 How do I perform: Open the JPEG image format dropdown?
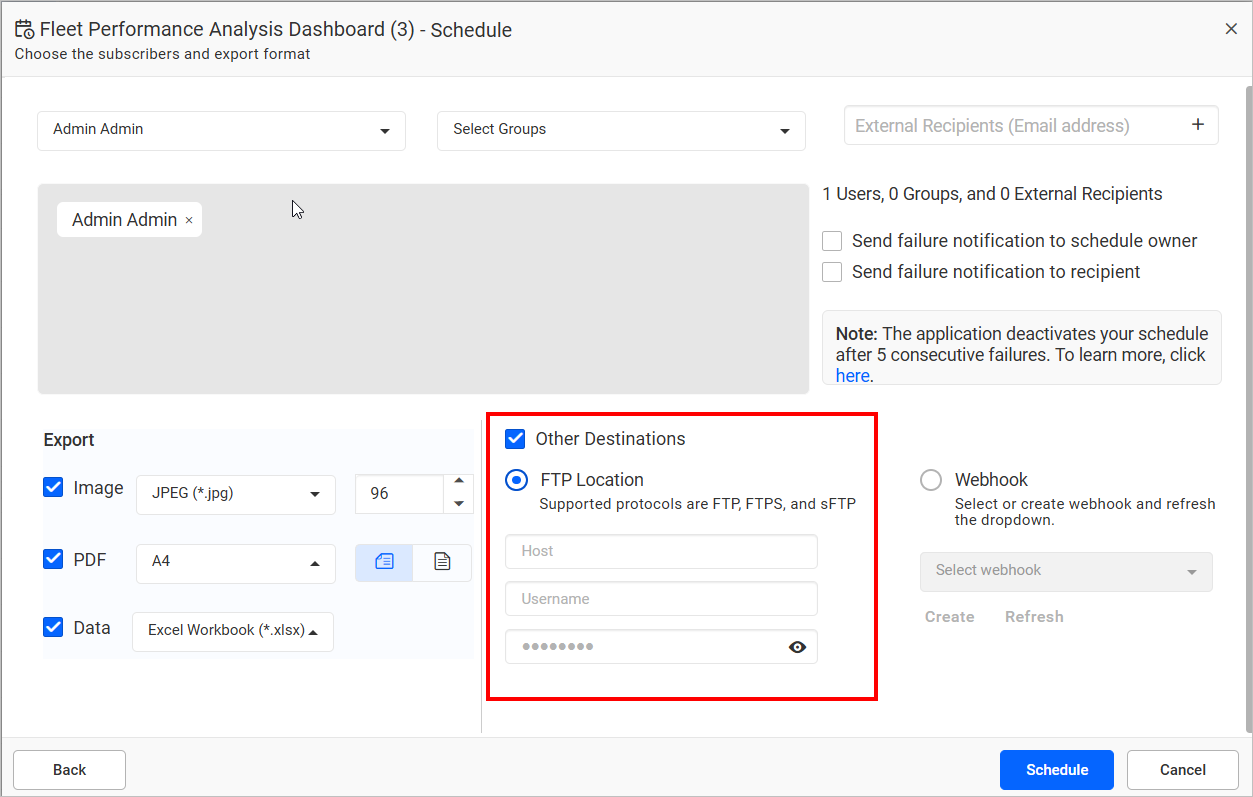pos(235,494)
